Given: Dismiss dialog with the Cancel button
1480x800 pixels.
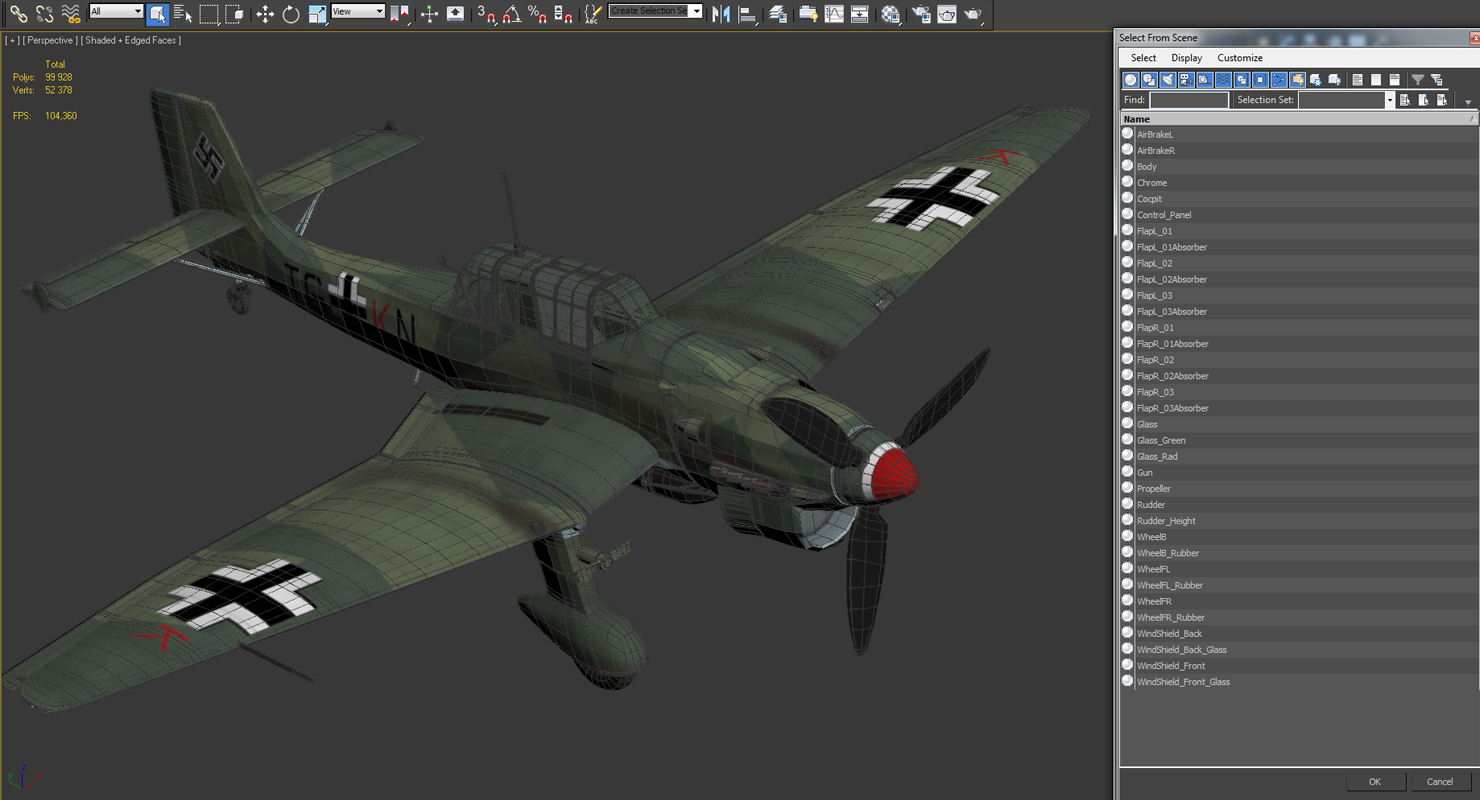Looking at the screenshot, I should pyautogui.click(x=1440, y=782).
